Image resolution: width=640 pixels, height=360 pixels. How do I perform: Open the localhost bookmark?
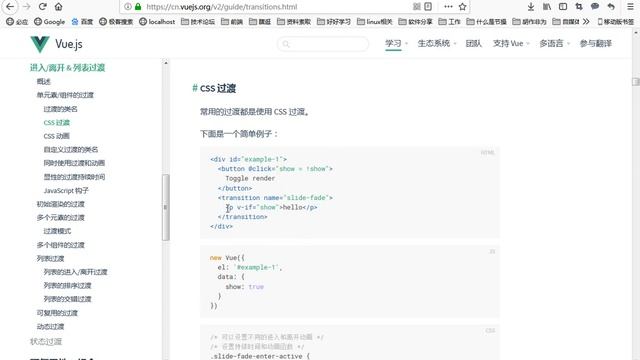157,22
